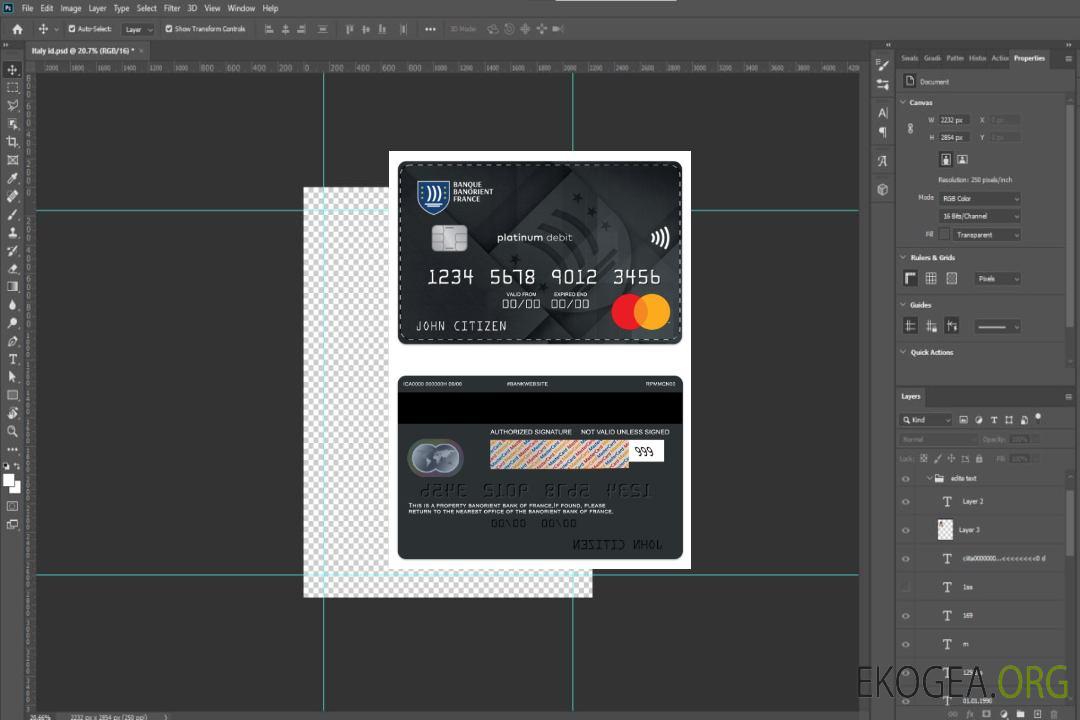Viewport: 1080px width, 720px height.
Task: Open the 16 Bits/Channel dropdown
Action: click(980, 216)
